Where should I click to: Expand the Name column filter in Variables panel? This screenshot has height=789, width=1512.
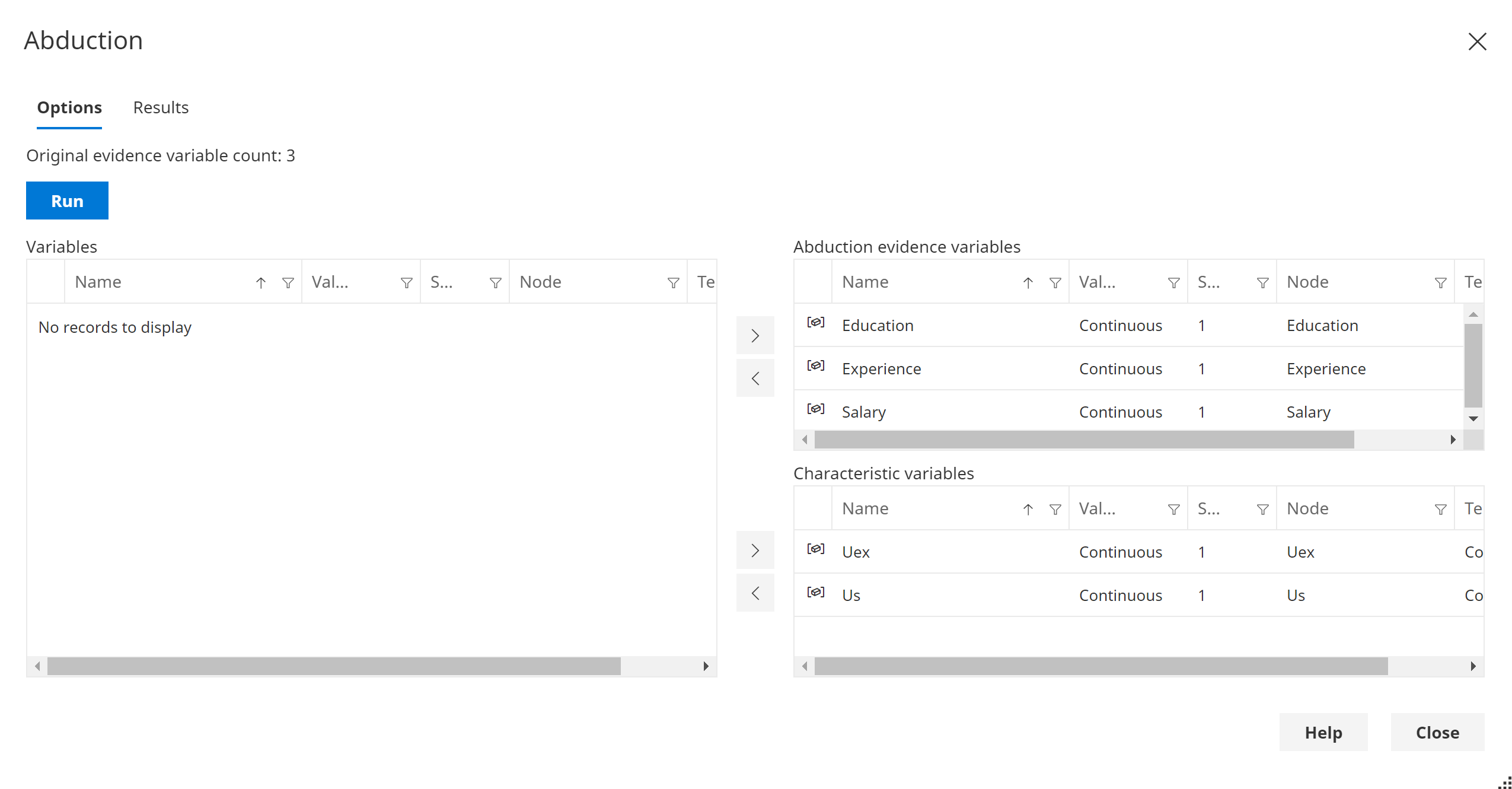pos(289,282)
